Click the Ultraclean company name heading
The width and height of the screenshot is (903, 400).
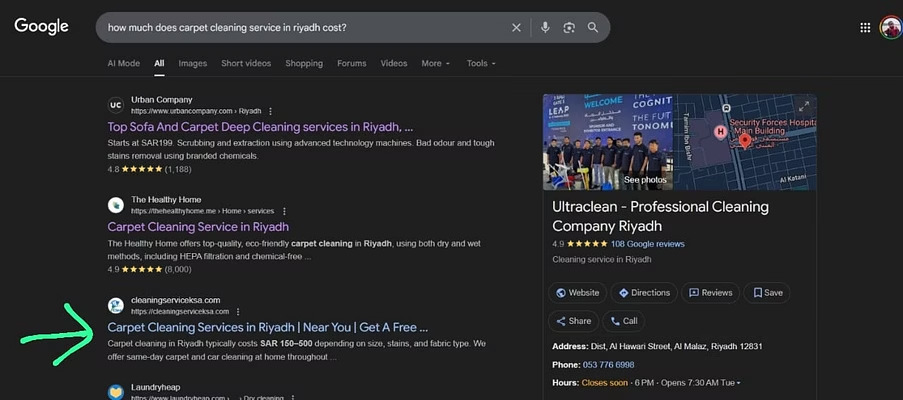click(x=661, y=216)
